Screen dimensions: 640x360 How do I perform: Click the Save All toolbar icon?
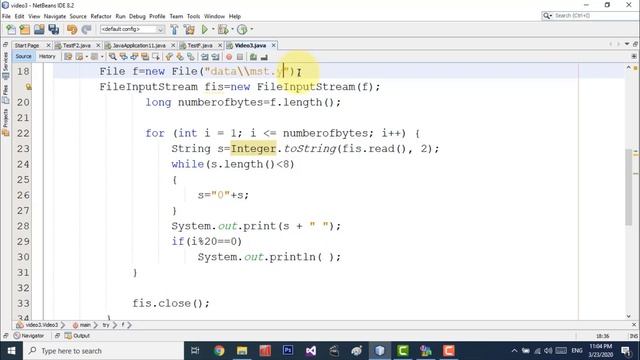53,29
